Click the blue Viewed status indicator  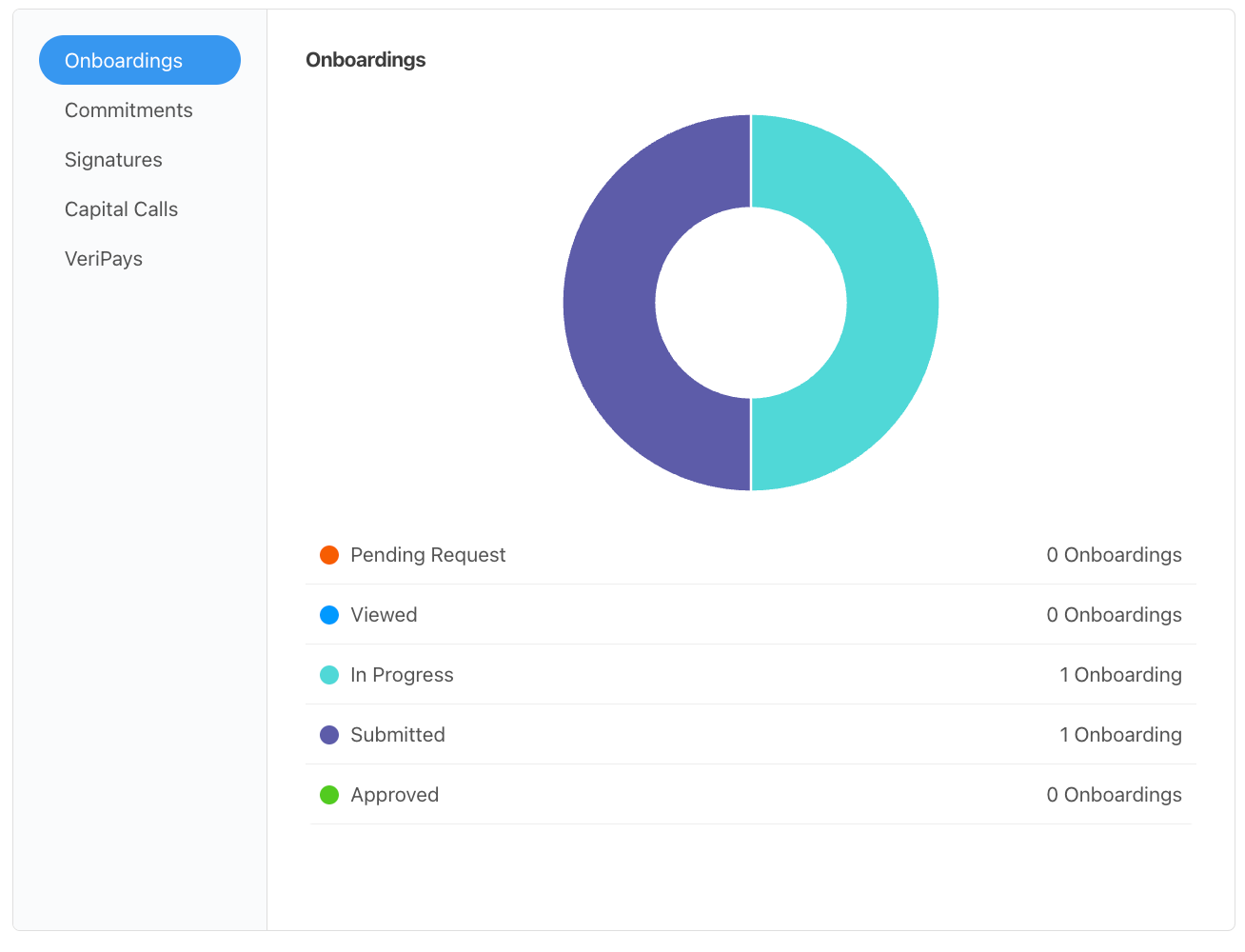[328, 614]
